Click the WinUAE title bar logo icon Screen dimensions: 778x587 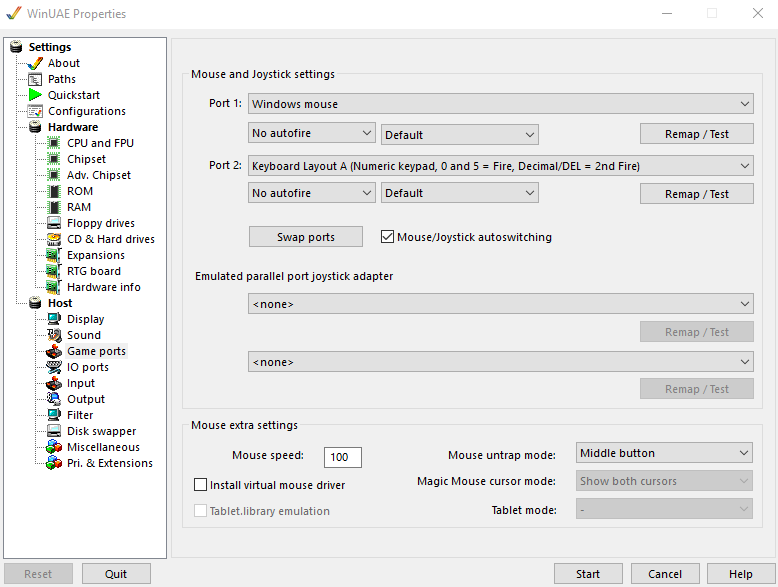[x=14, y=13]
